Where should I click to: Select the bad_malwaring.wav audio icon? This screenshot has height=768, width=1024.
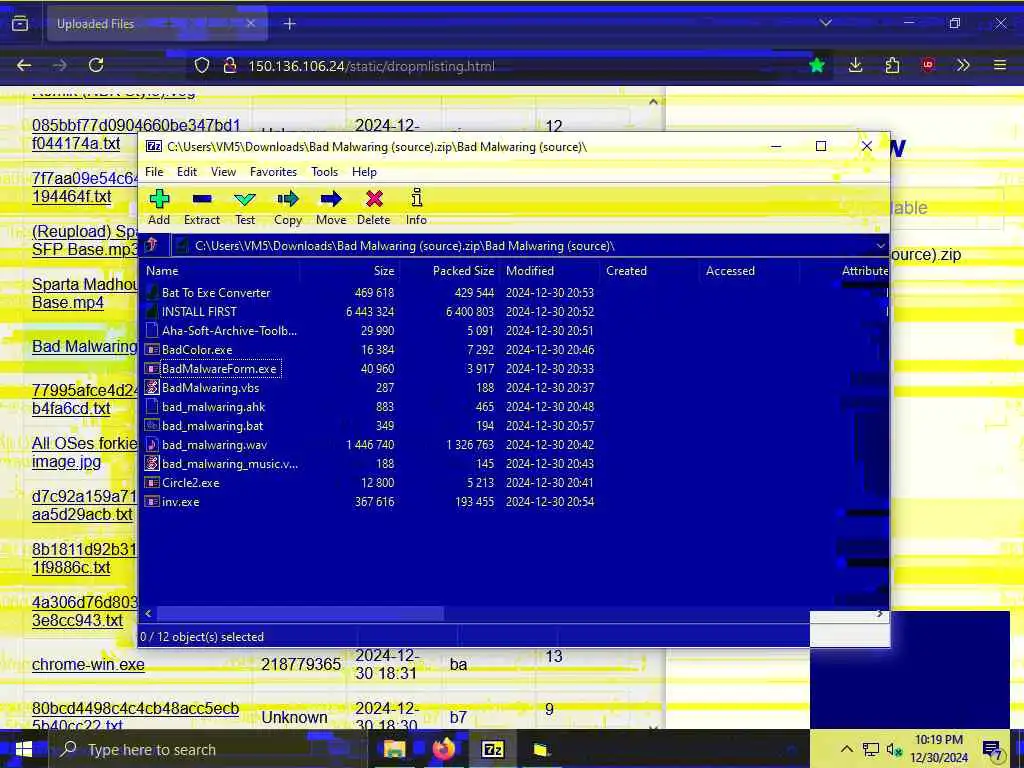(152, 445)
